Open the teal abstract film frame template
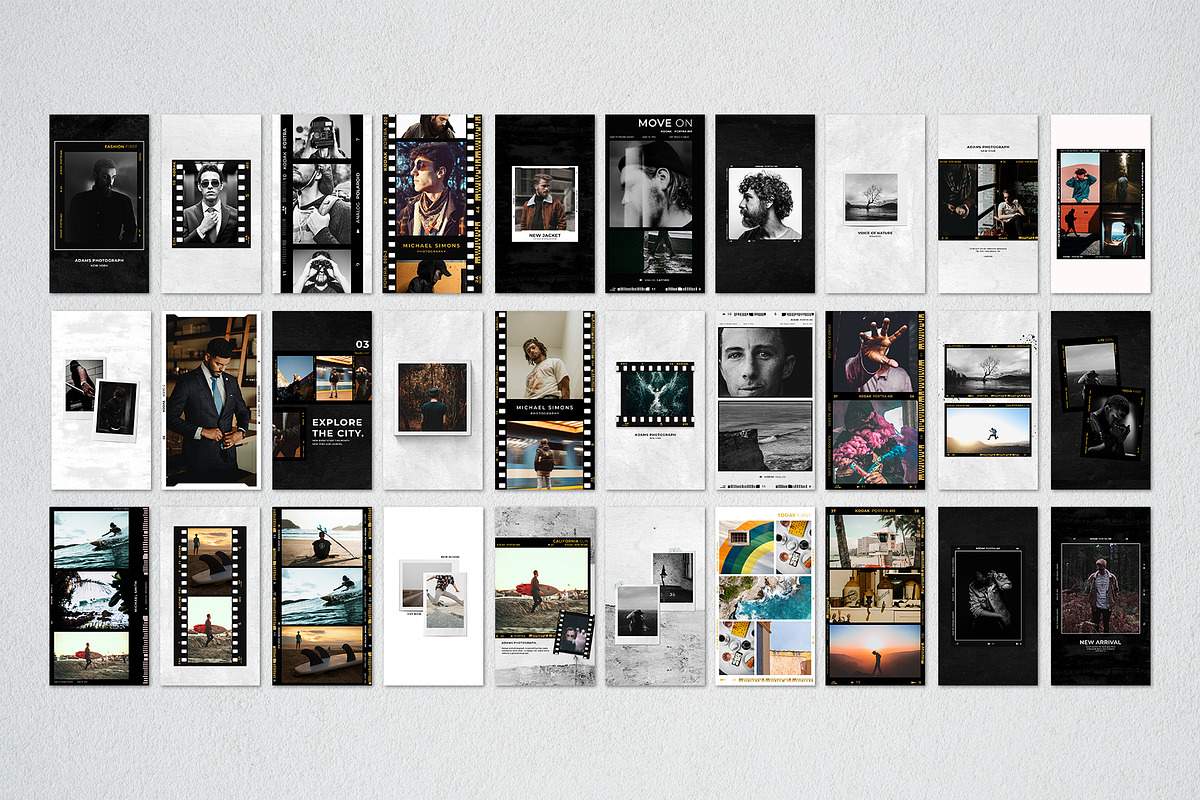1200x800 pixels. coord(655,400)
